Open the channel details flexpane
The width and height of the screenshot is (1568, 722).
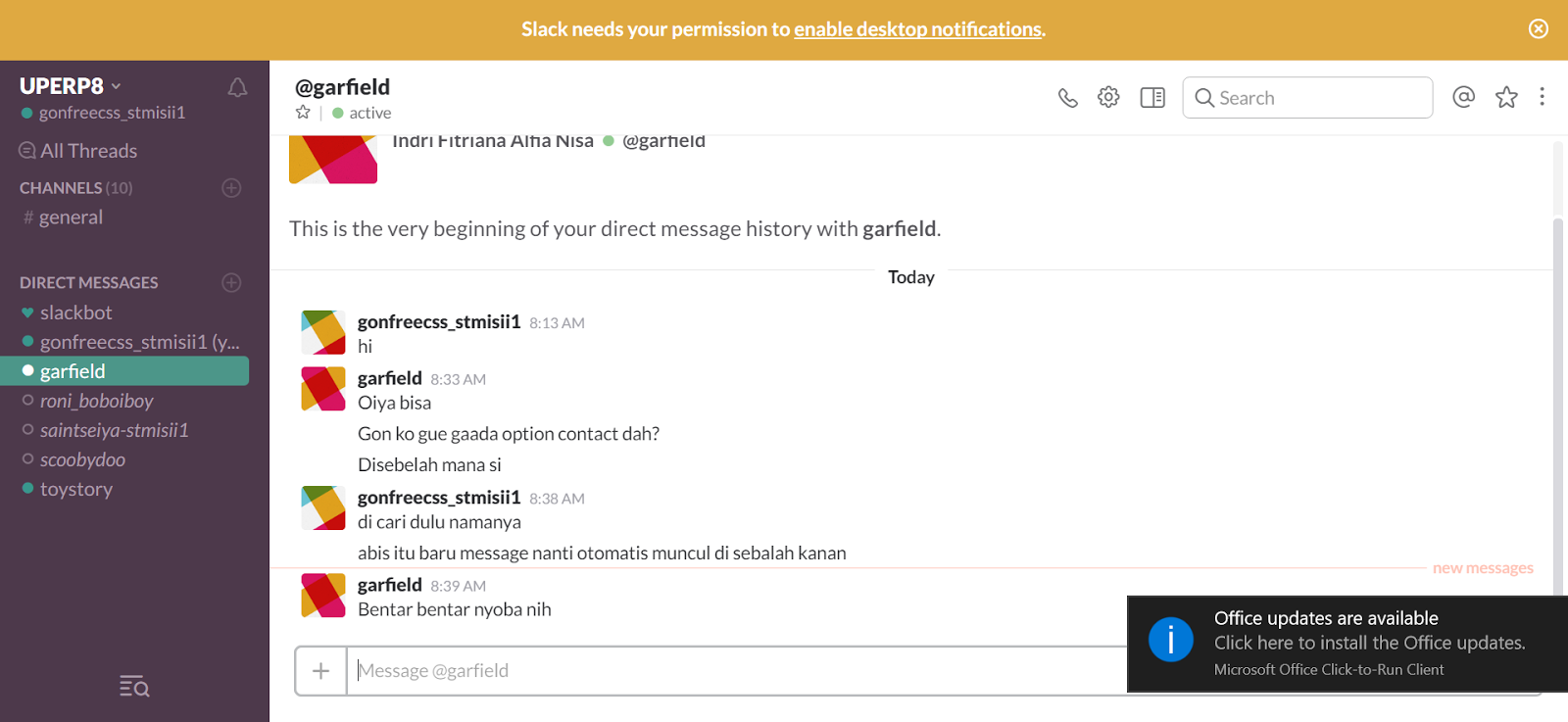click(1151, 97)
